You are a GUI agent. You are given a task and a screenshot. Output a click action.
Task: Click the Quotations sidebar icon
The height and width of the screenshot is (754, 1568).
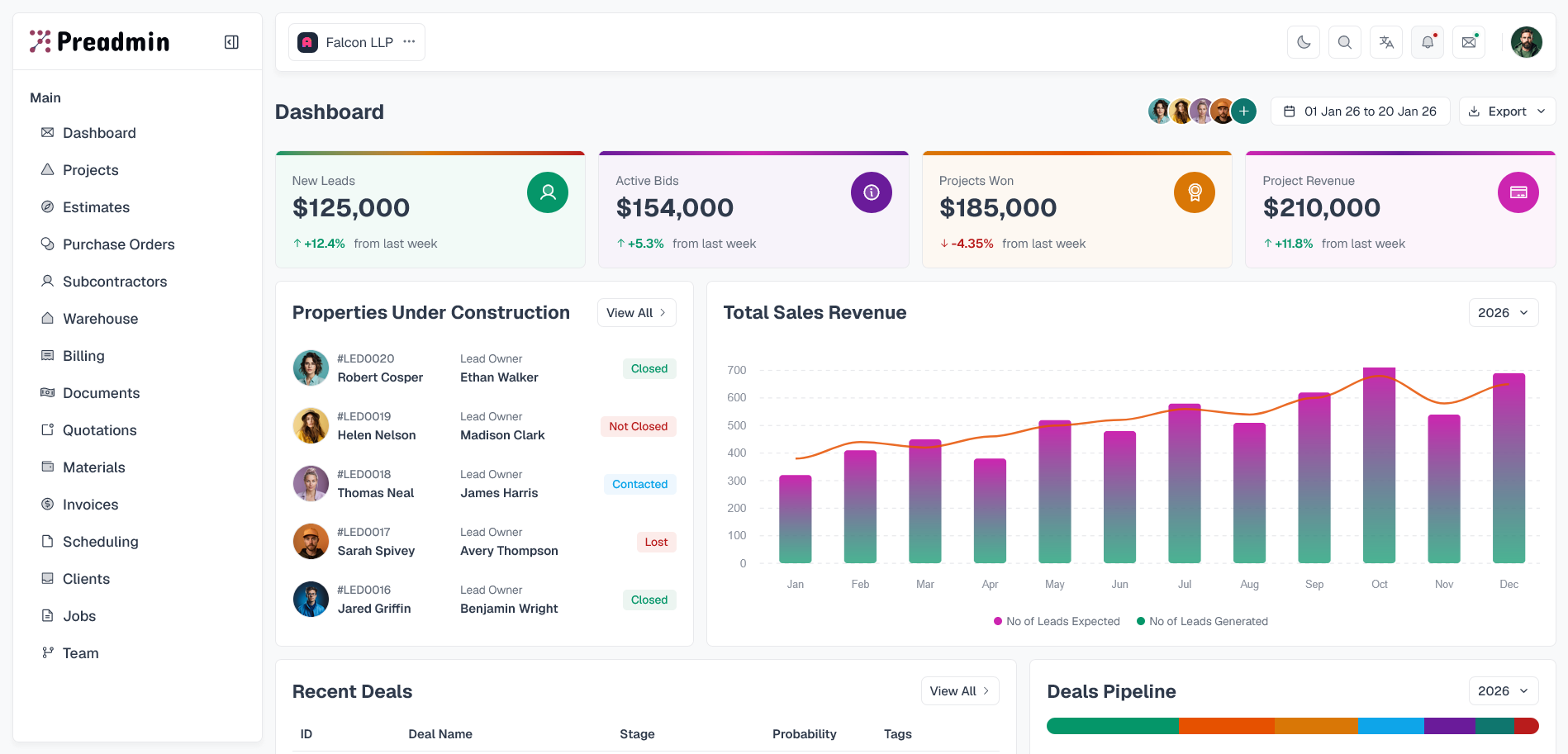click(48, 429)
